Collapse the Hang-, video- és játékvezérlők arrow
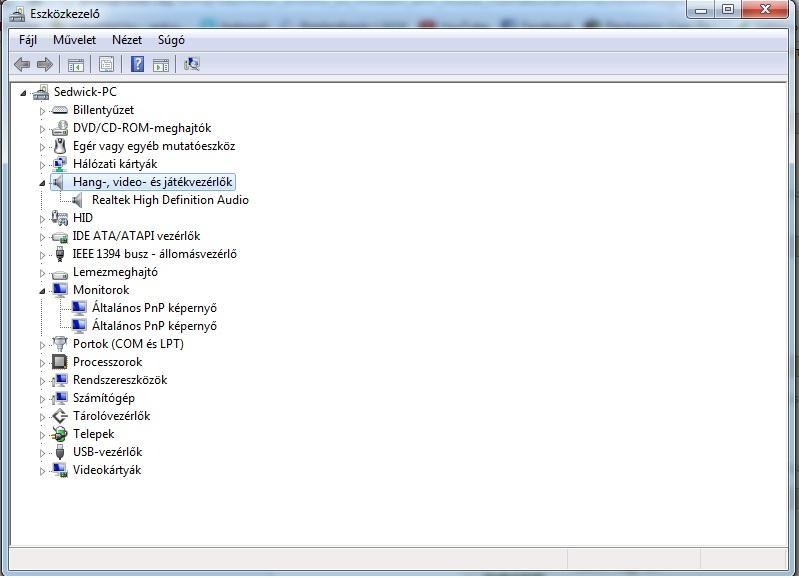The width and height of the screenshot is (799, 578). click(42, 183)
